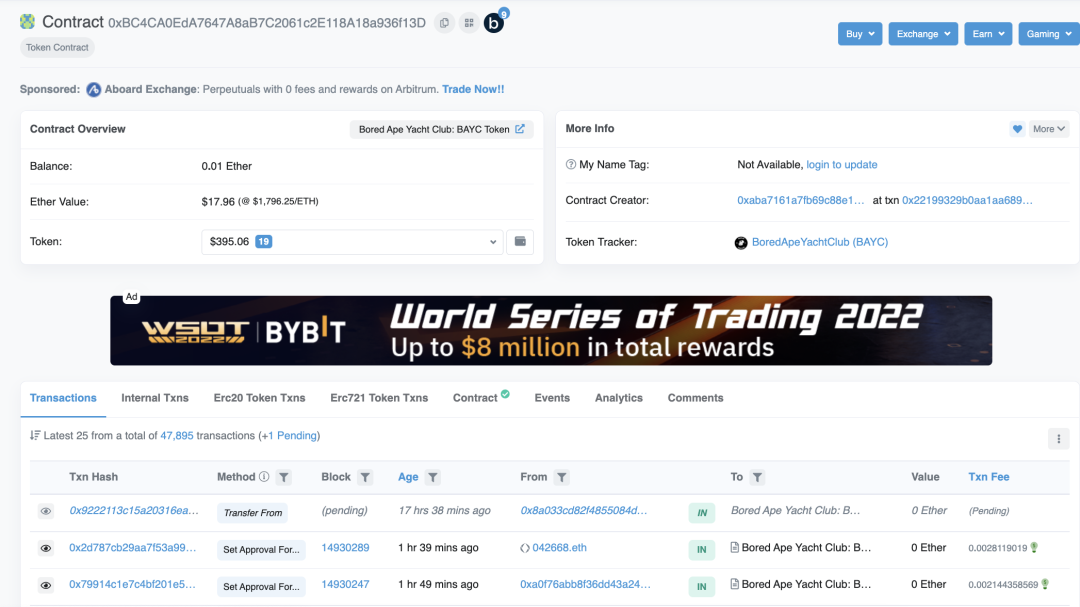The height and width of the screenshot is (607, 1080).
Task: Open sender address 0x8a033cd82f4855084d
Action: click(583, 511)
